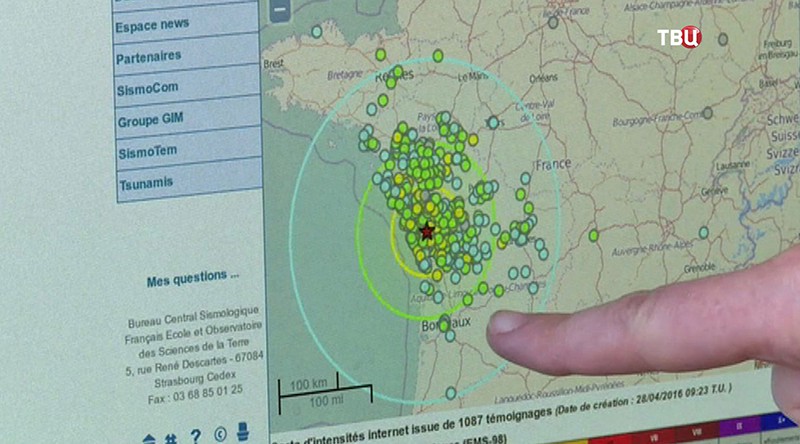The image size is (800, 444).
Task: Click the question mark help icon
Action: click(195, 436)
